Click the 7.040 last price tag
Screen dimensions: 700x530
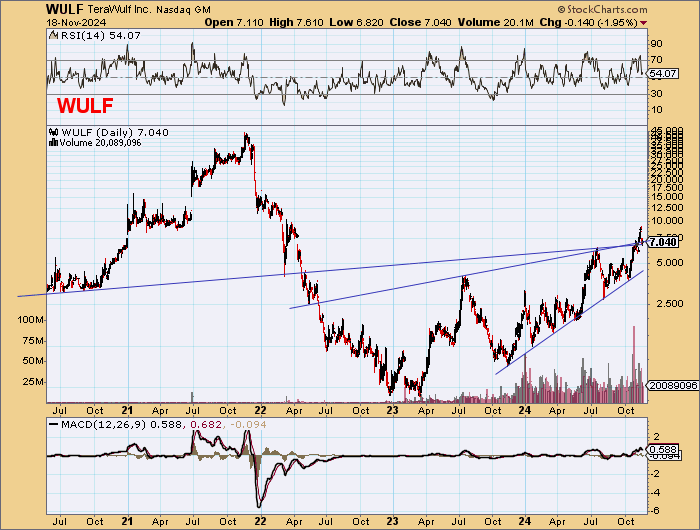click(664, 242)
